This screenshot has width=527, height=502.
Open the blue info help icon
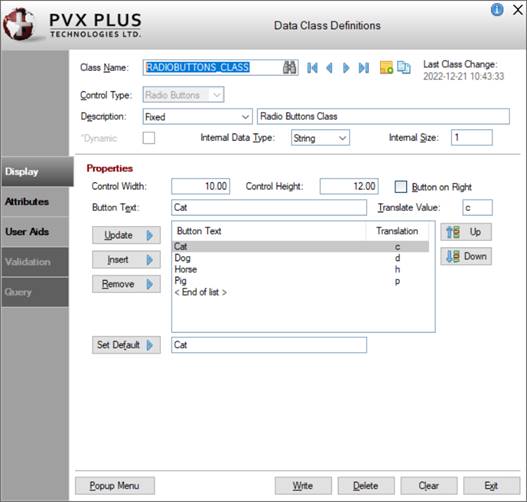coord(497,9)
